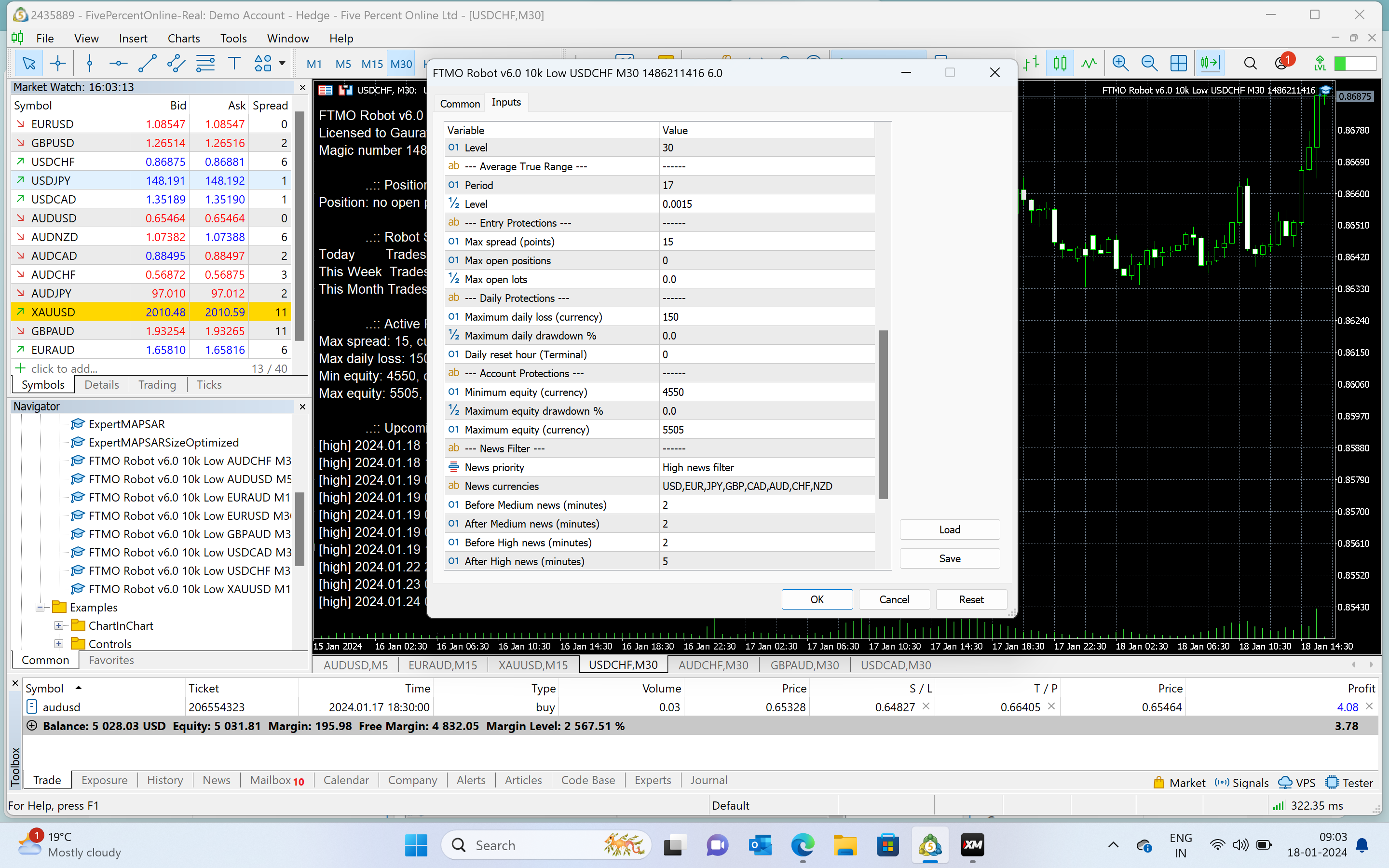Click the News priority value field

coord(767,467)
